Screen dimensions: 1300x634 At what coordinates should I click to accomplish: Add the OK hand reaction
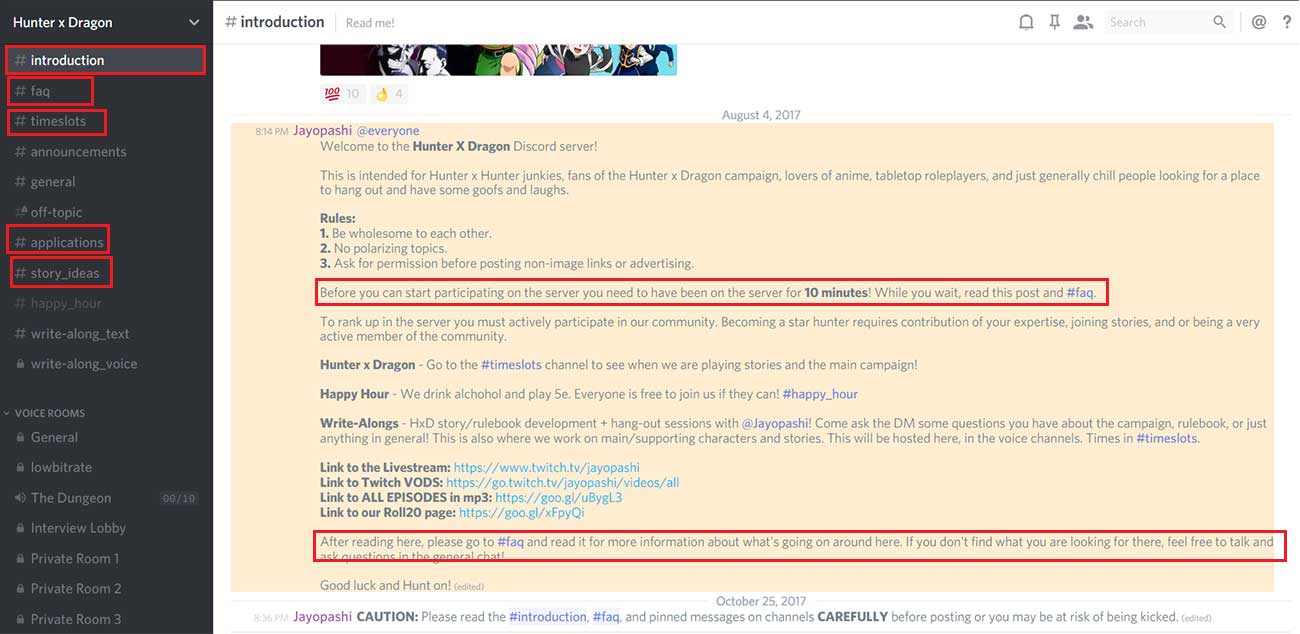coord(388,94)
